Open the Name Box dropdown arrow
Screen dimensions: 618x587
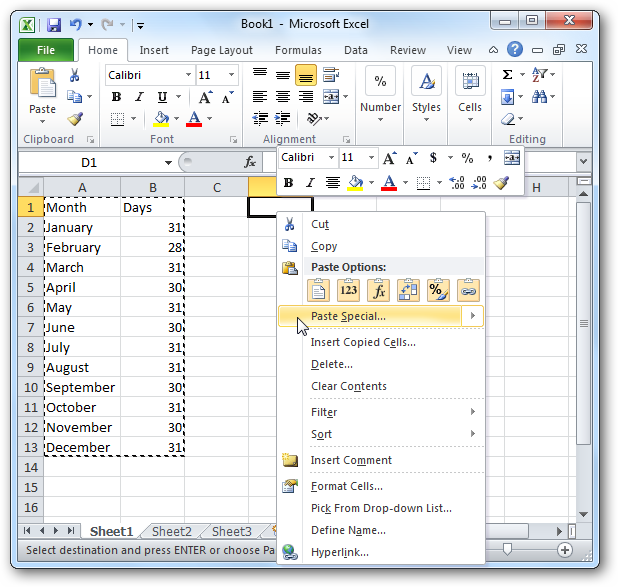pyautogui.click(x=168, y=163)
